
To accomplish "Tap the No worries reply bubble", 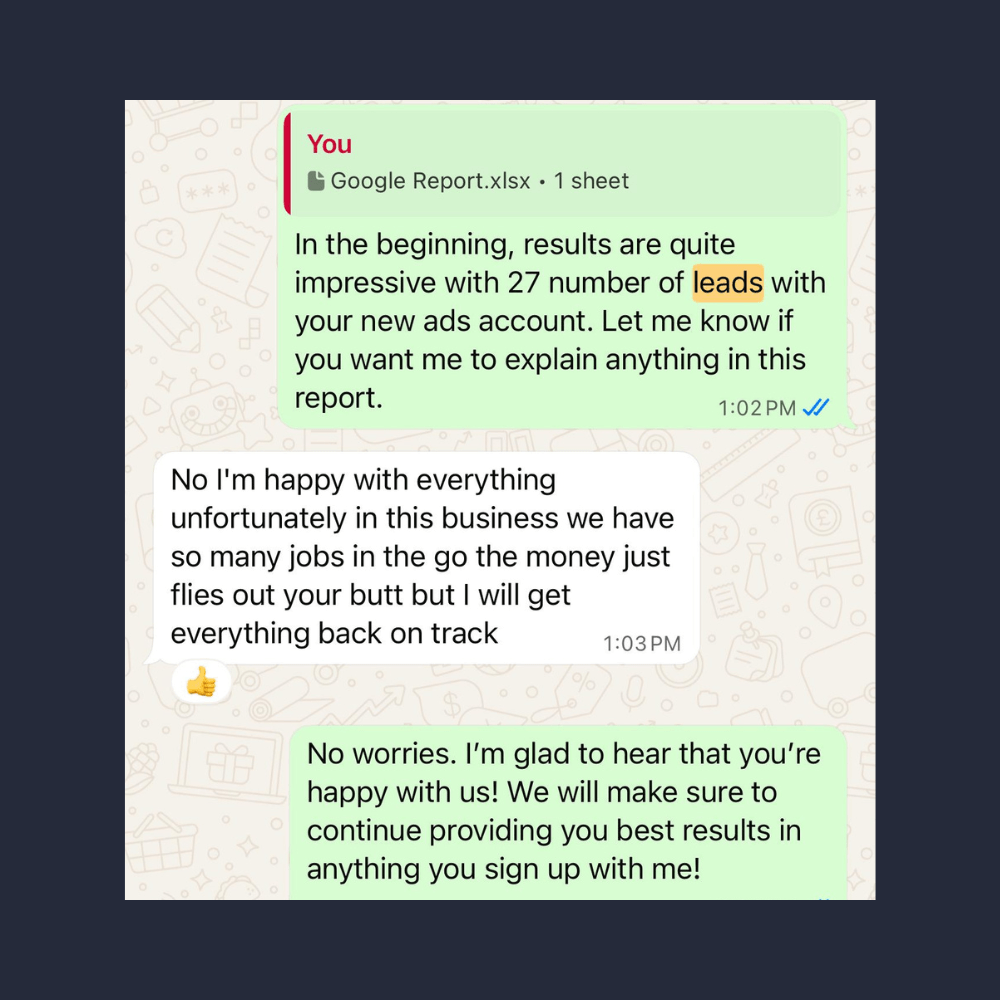I will click(x=568, y=813).
